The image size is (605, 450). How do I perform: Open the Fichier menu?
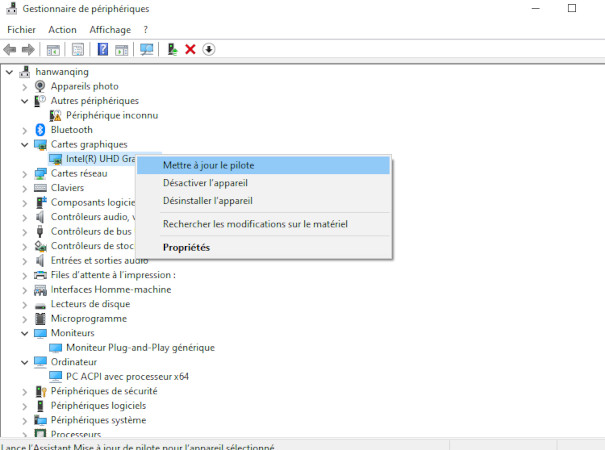point(21,29)
